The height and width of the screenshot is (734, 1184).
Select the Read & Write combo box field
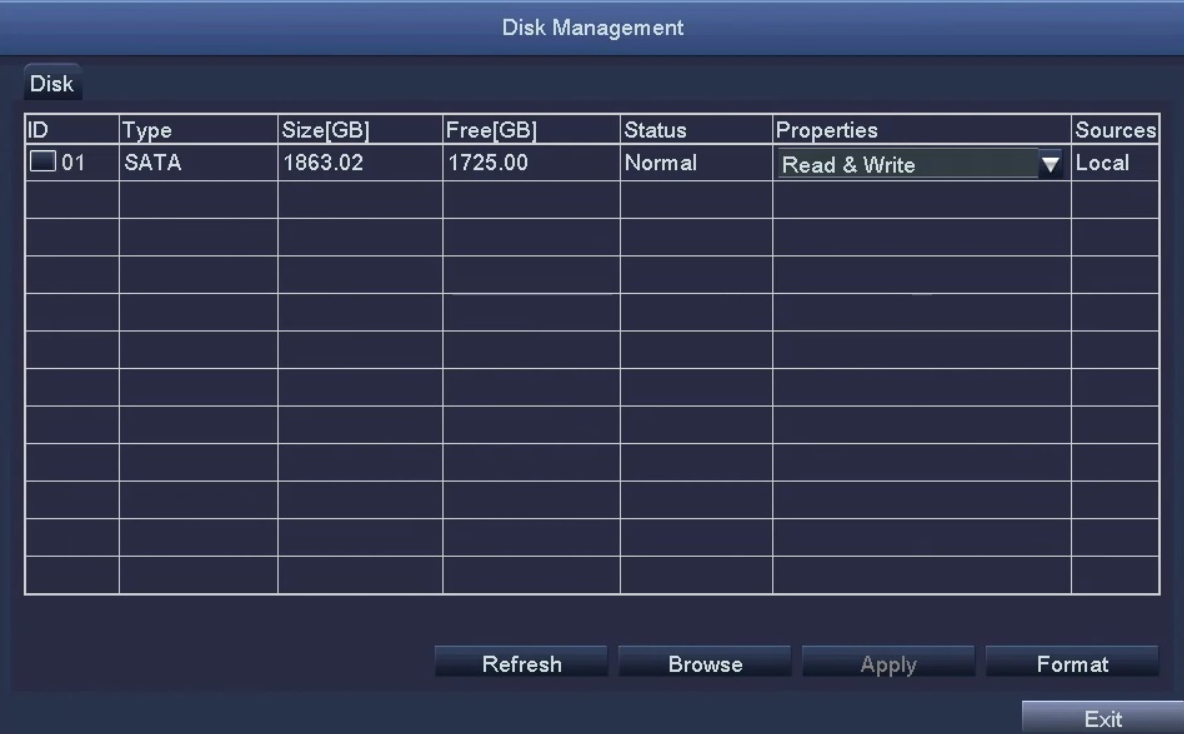click(x=920, y=164)
